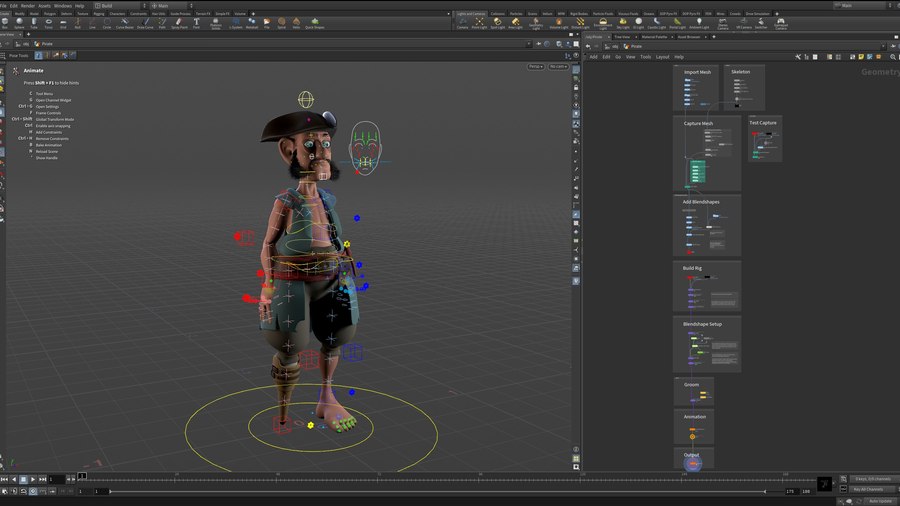The image size is (900, 506).
Task: Open the Rigging shelf tab
Action: (x=98, y=14)
